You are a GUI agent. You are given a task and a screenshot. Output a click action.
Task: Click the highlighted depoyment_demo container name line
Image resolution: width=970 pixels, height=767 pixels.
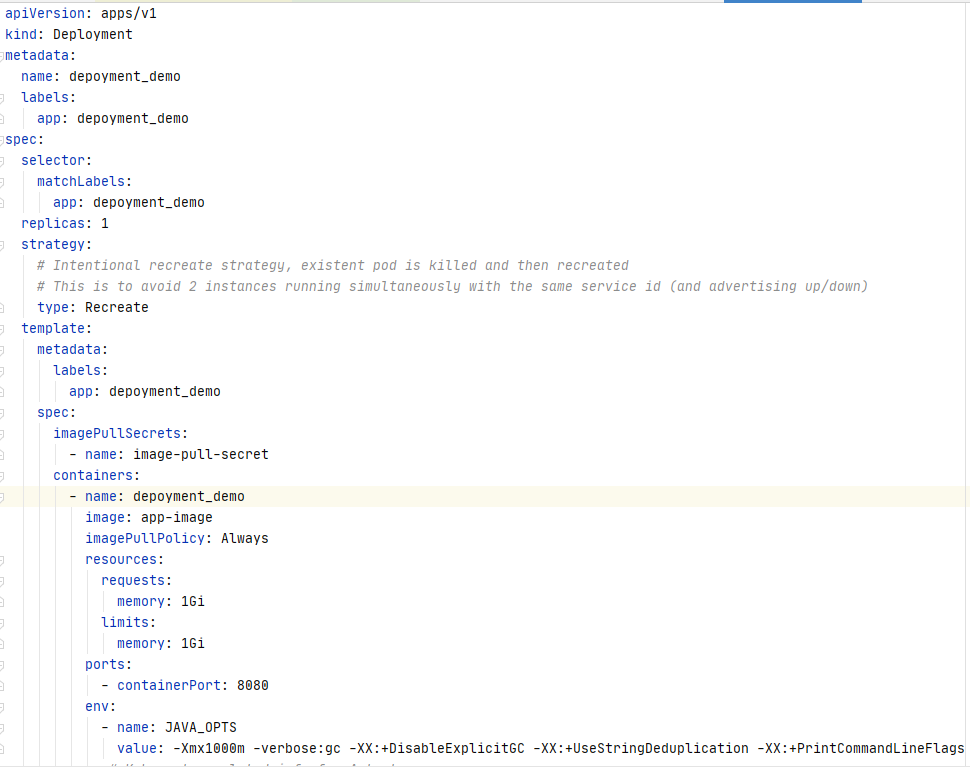pos(188,496)
